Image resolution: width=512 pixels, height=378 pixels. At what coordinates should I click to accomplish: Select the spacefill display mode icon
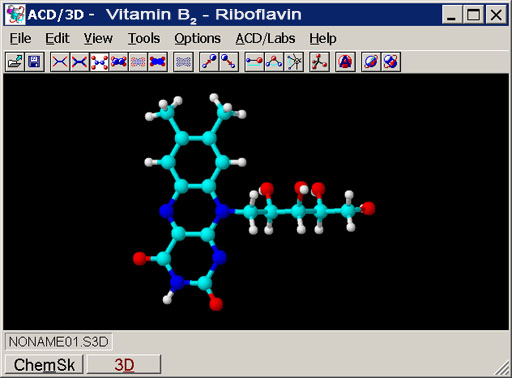tap(118, 62)
